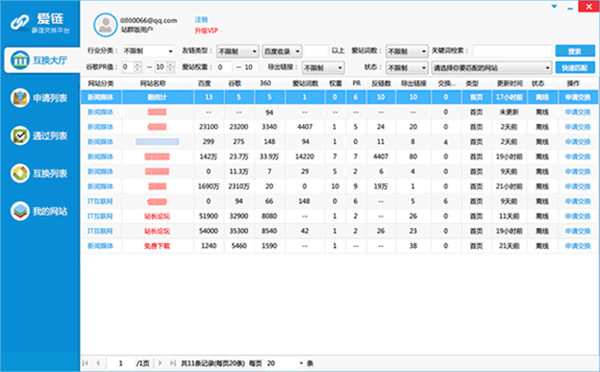
Task: Open the 状态 filter dropdown
Action: point(406,68)
